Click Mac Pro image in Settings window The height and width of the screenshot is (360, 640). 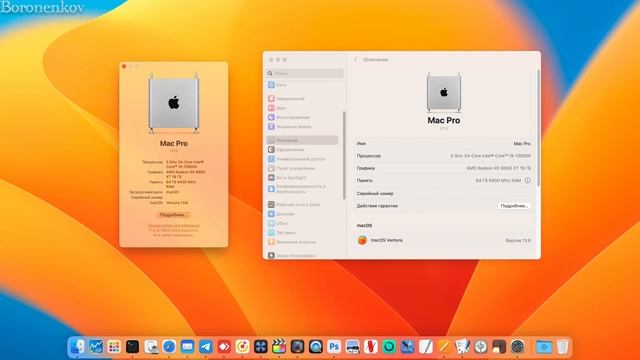pos(444,93)
